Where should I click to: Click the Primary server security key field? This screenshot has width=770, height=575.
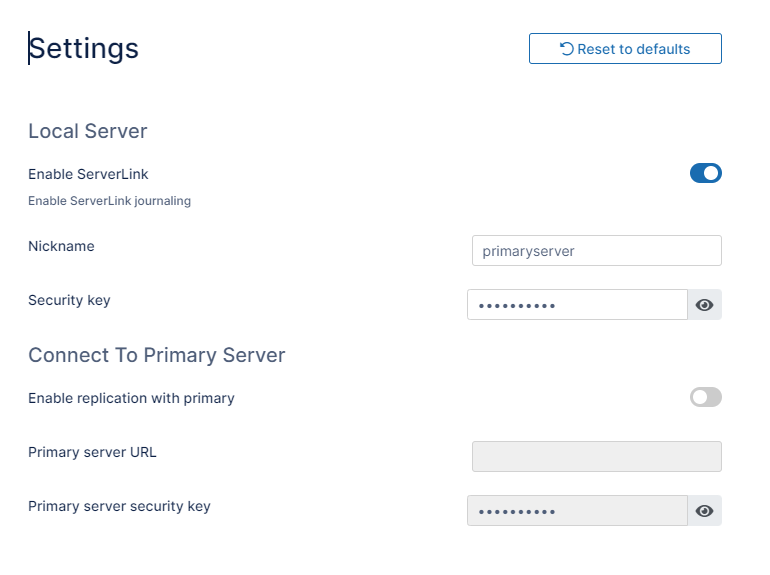point(577,511)
